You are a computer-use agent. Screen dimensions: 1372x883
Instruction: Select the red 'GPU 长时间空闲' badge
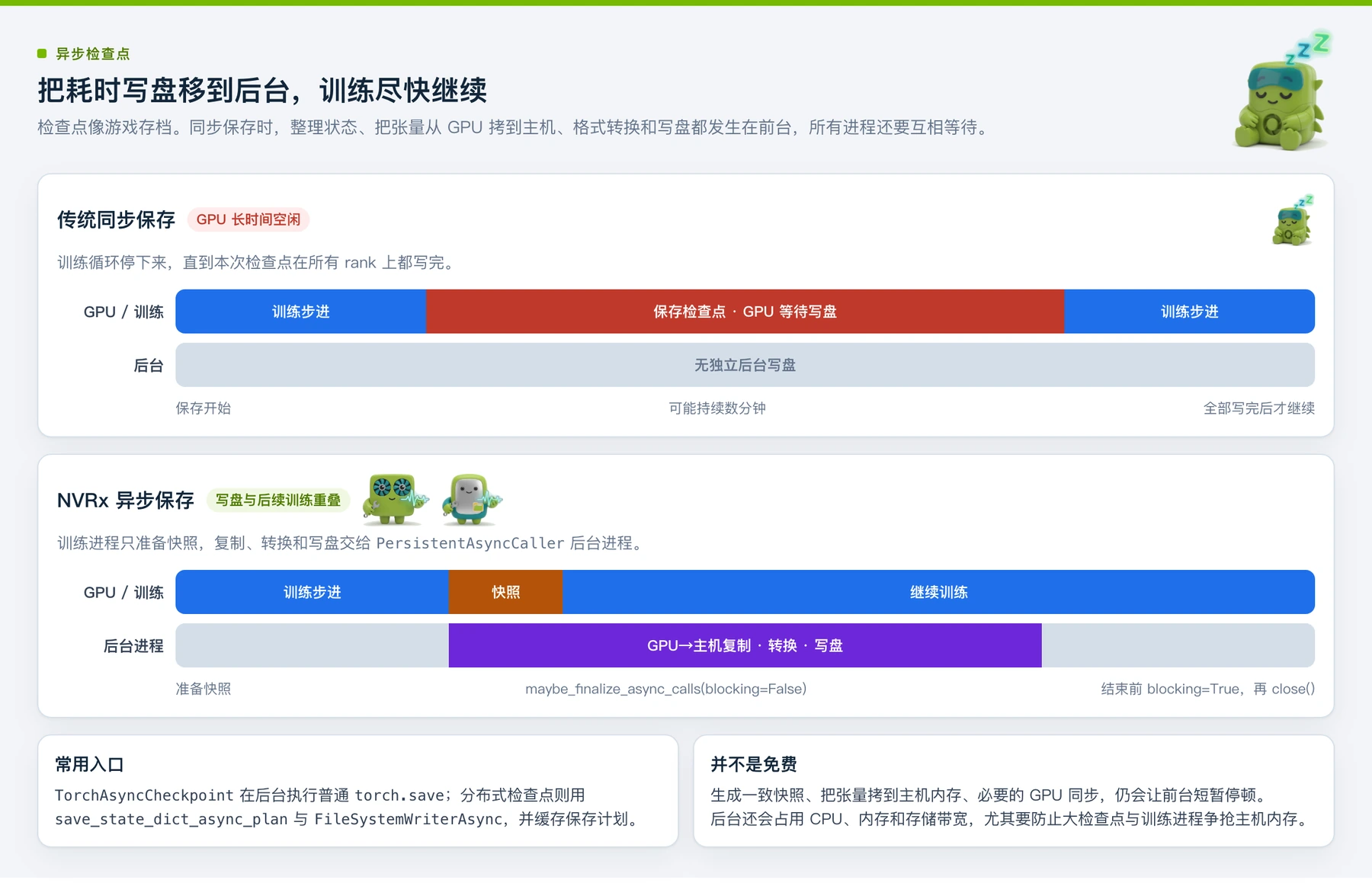point(248,219)
